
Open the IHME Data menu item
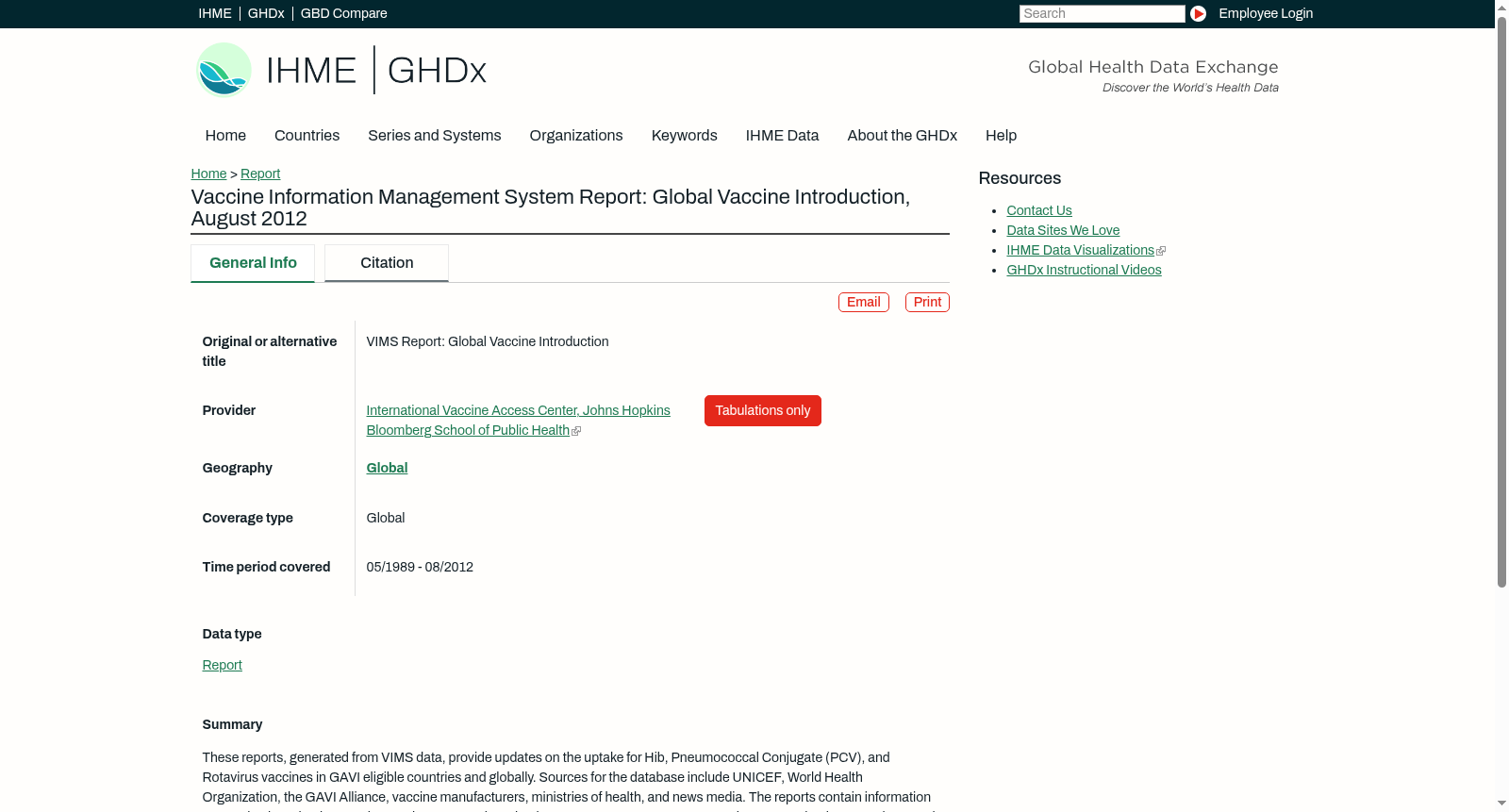tap(782, 136)
